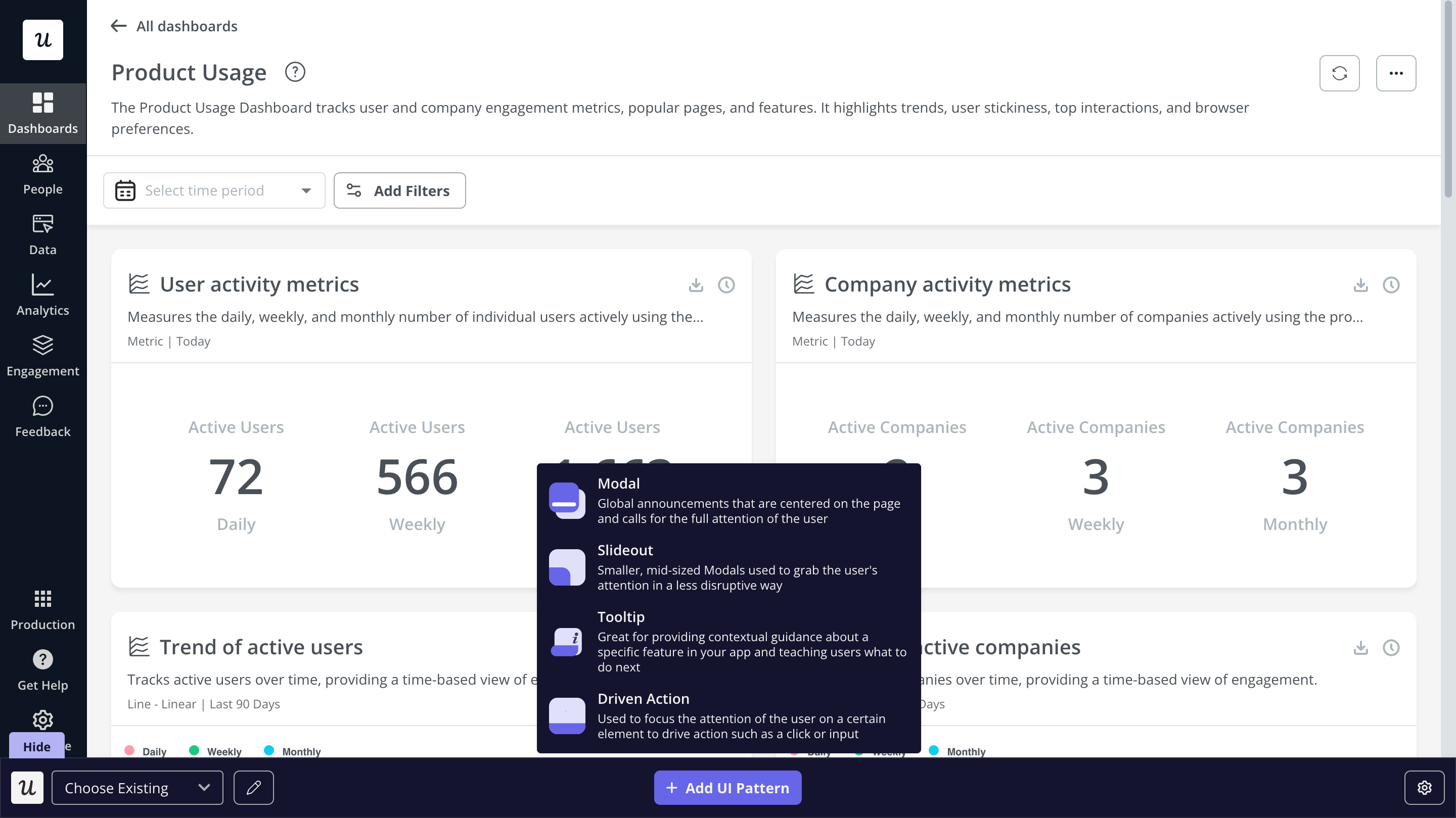Viewport: 1456px width, 818px height.
Task: Click the Add Filters dropdown button
Action: (x=399, y=190)
